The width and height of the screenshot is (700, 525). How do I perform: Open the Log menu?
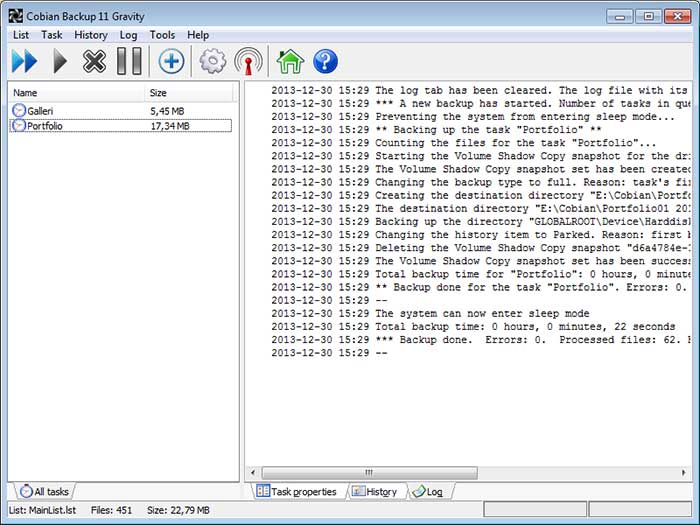(128, 35)
